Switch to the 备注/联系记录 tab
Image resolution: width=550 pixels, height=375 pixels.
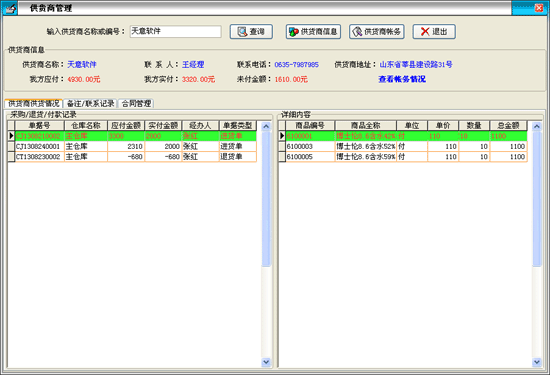coord(90,103)
